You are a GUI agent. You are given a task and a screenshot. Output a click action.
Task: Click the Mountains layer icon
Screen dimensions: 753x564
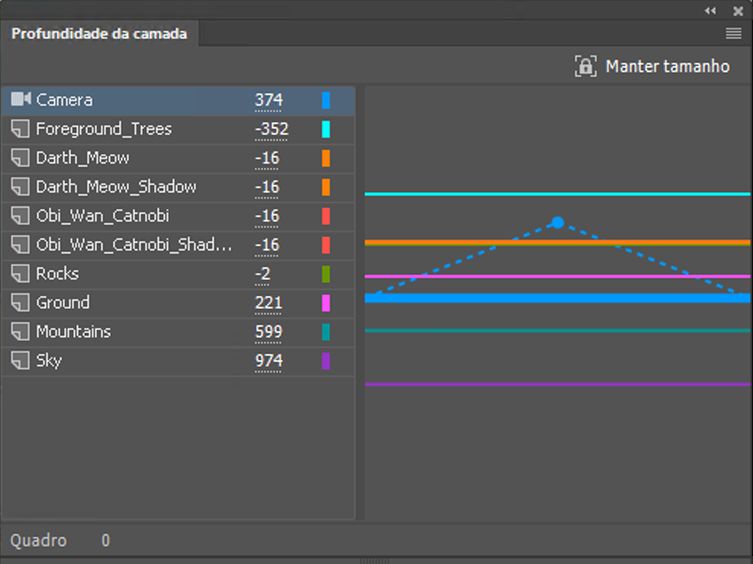point(20,332)
